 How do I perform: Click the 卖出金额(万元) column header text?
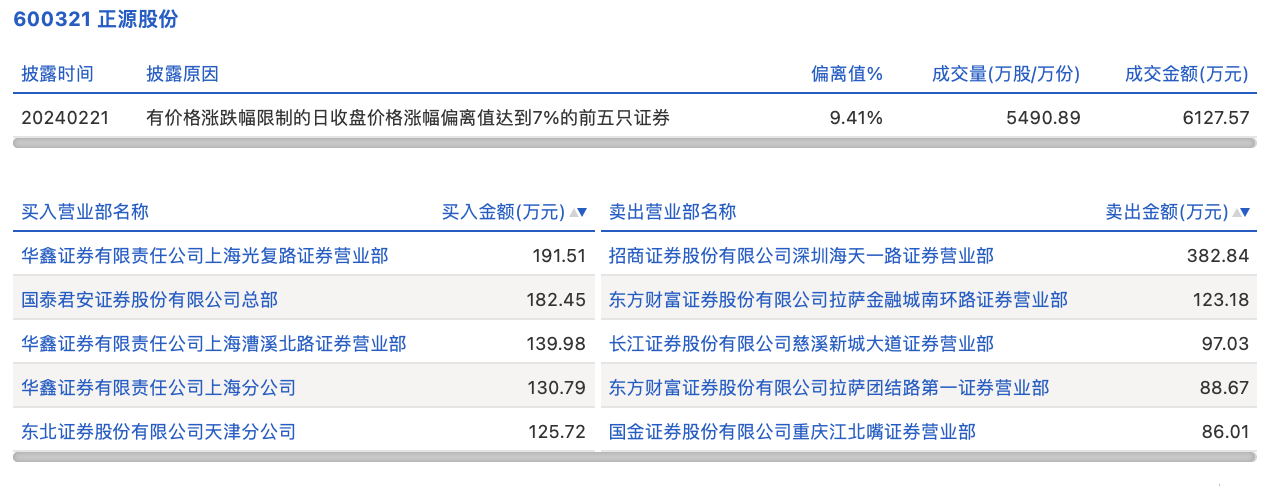tap(1166, 212)
